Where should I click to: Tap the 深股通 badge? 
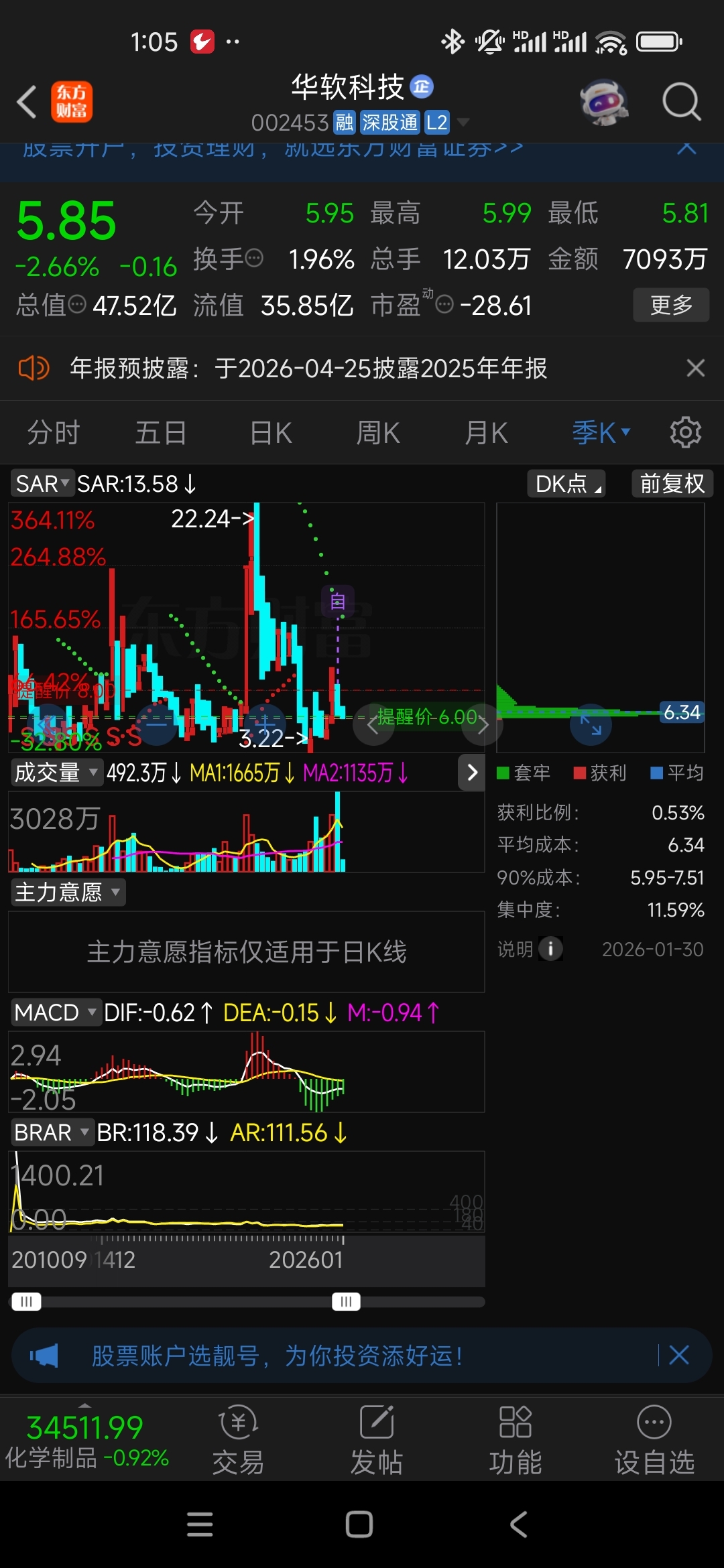389,123
